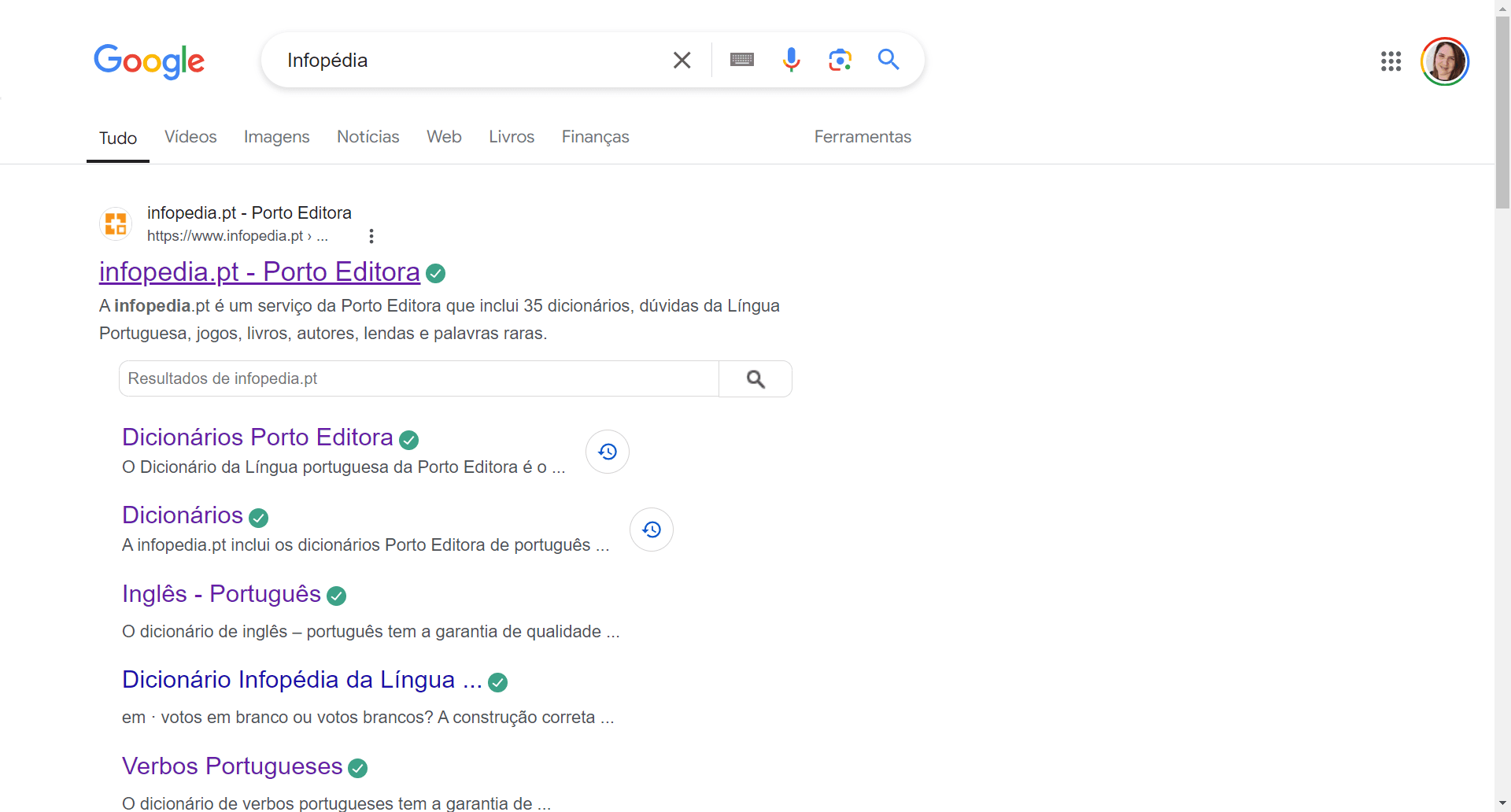Open the Verbos Portugueses link
1511x812 pixels.
point(232,766)
